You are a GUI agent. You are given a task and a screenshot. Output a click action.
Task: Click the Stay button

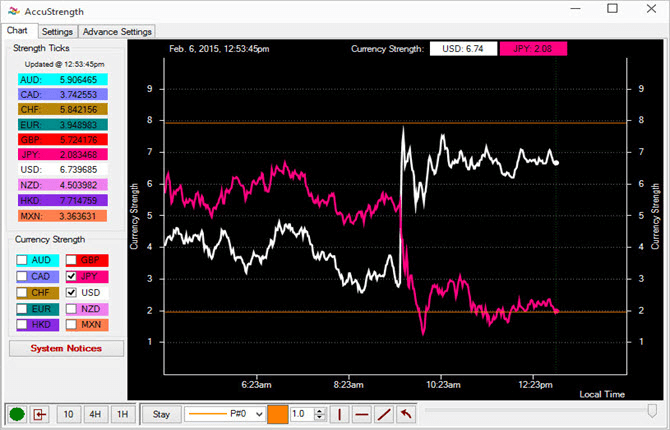click(162, 414)
